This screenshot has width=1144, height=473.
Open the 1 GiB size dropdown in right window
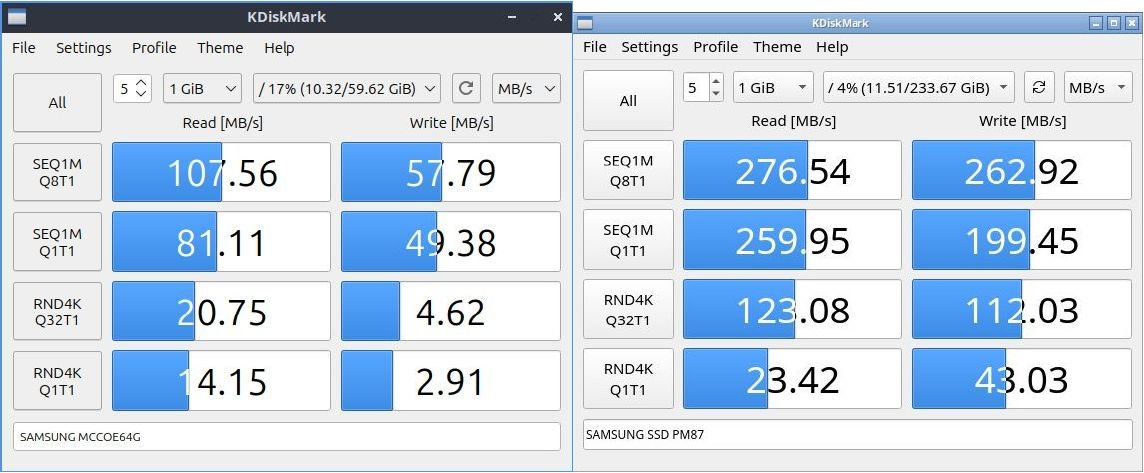[x=773, y=88]
